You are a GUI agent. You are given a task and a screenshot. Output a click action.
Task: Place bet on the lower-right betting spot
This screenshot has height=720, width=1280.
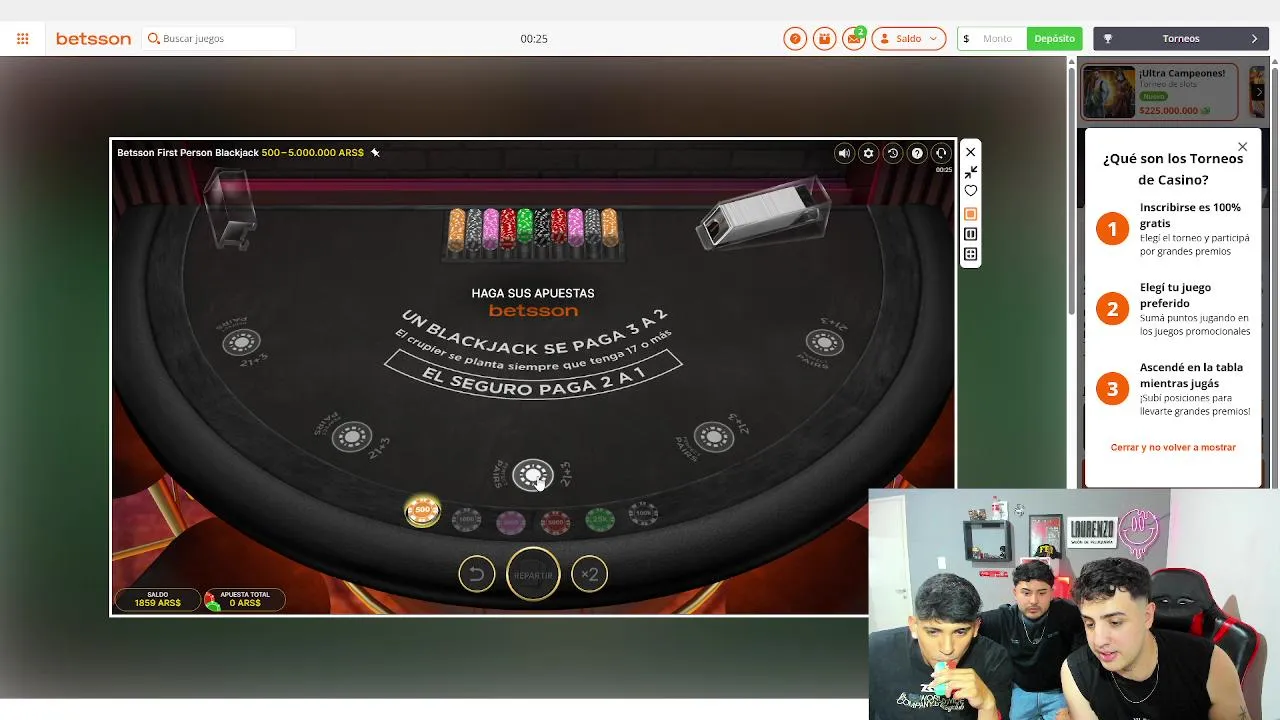[x=714, y=437]
